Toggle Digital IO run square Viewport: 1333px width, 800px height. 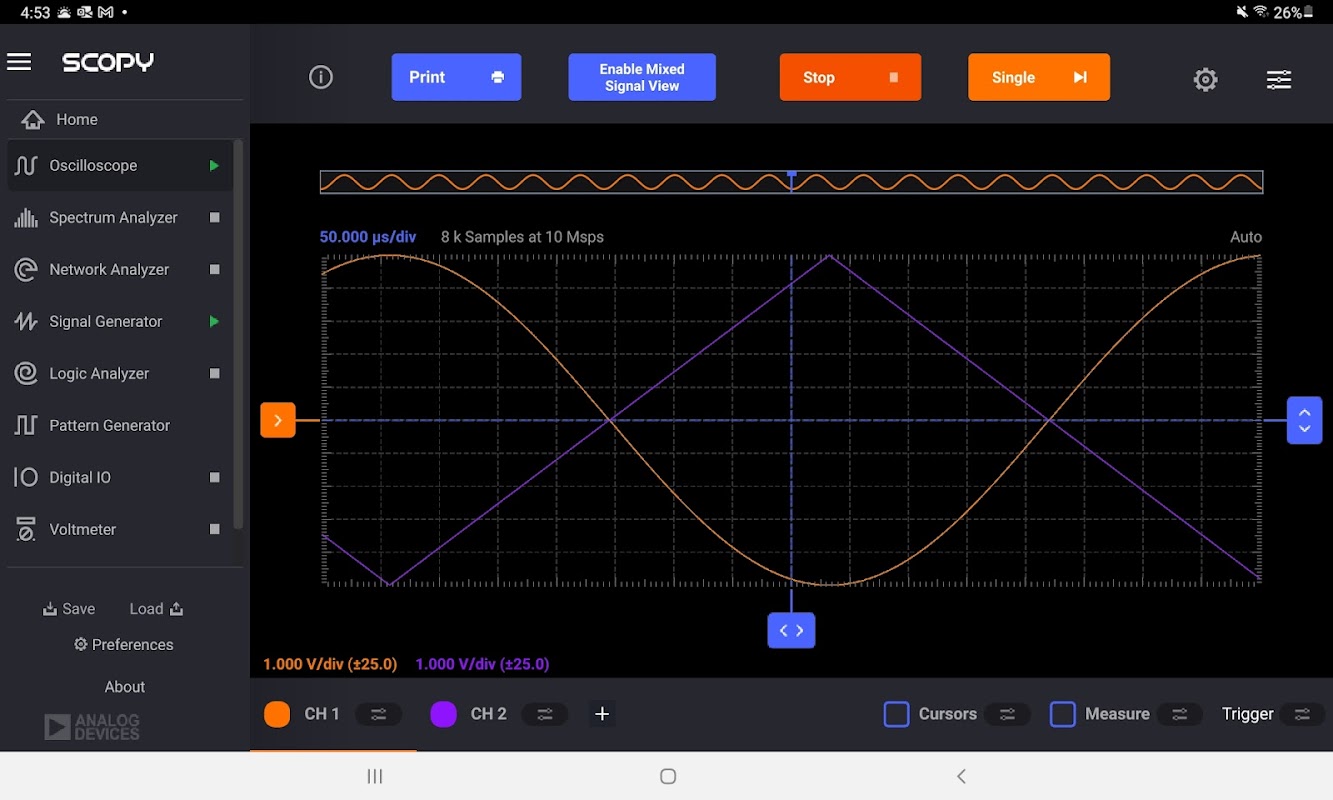214,478
